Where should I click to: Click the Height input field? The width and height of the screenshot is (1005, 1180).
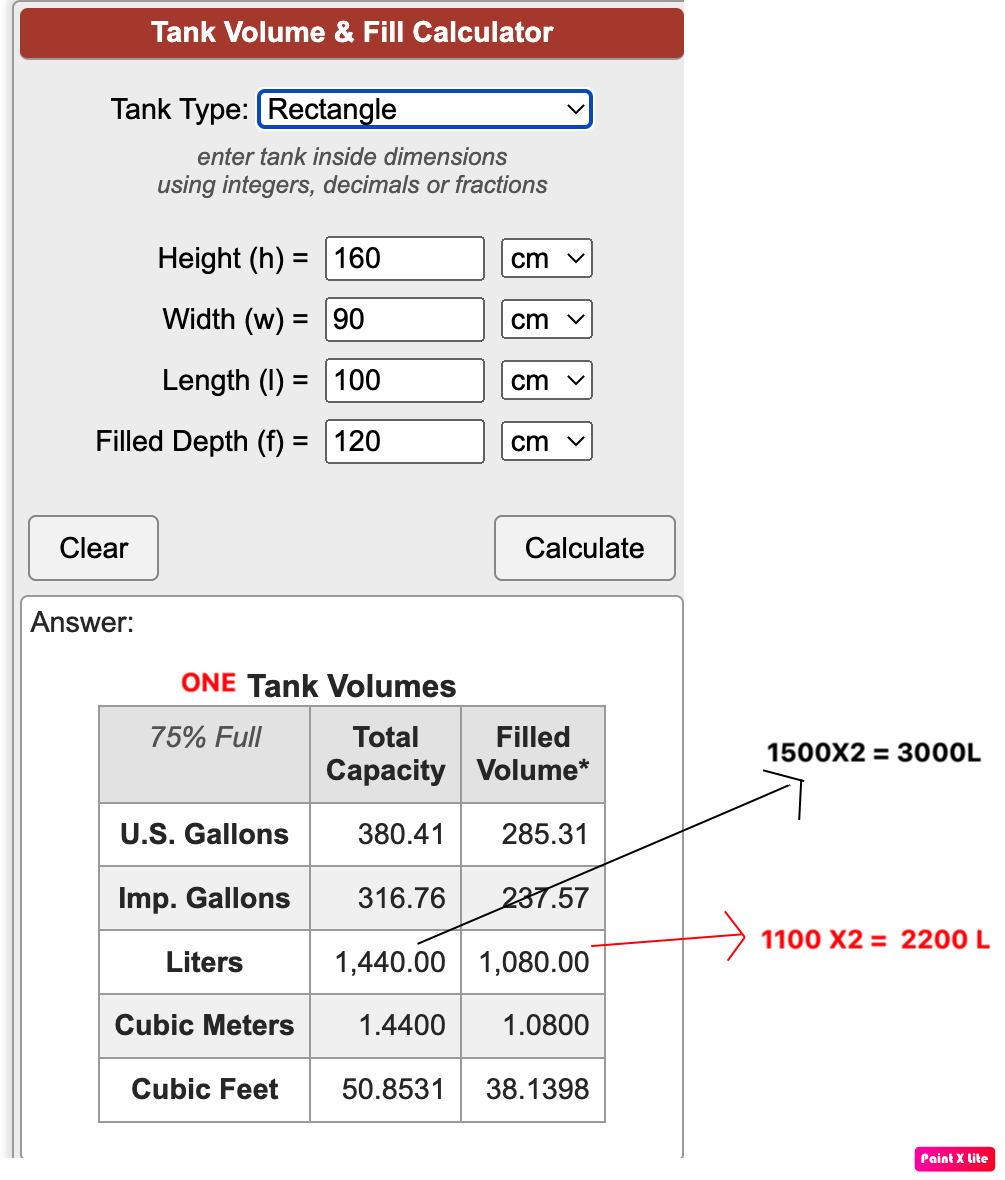[404, 259]
